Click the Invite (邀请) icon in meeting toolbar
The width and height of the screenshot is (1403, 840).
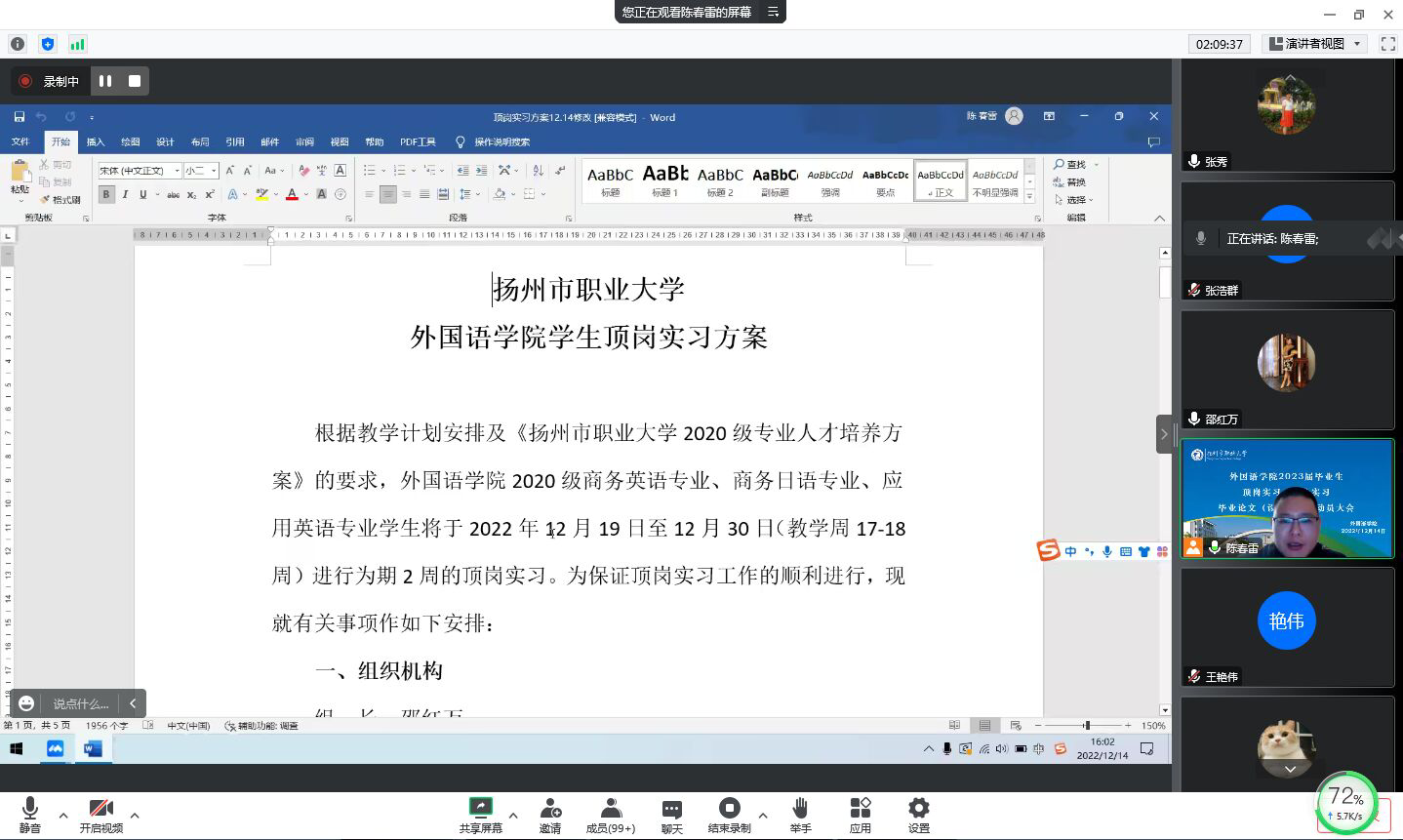point(550,815)
